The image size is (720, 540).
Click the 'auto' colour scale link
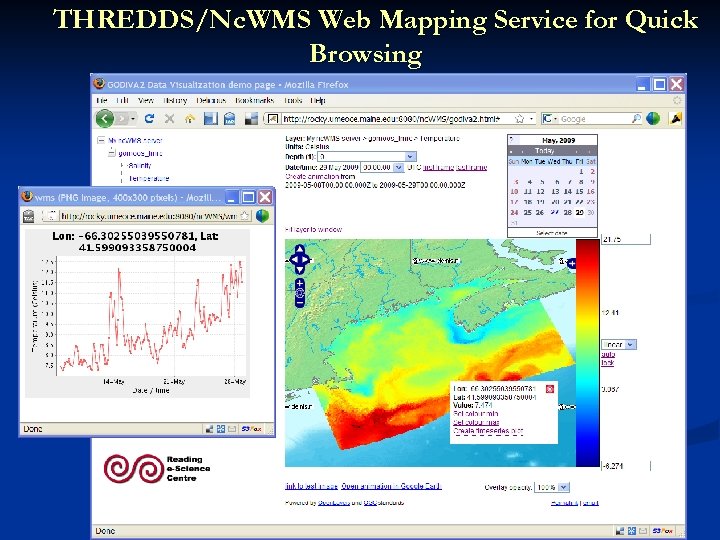[x=608, y=354]
